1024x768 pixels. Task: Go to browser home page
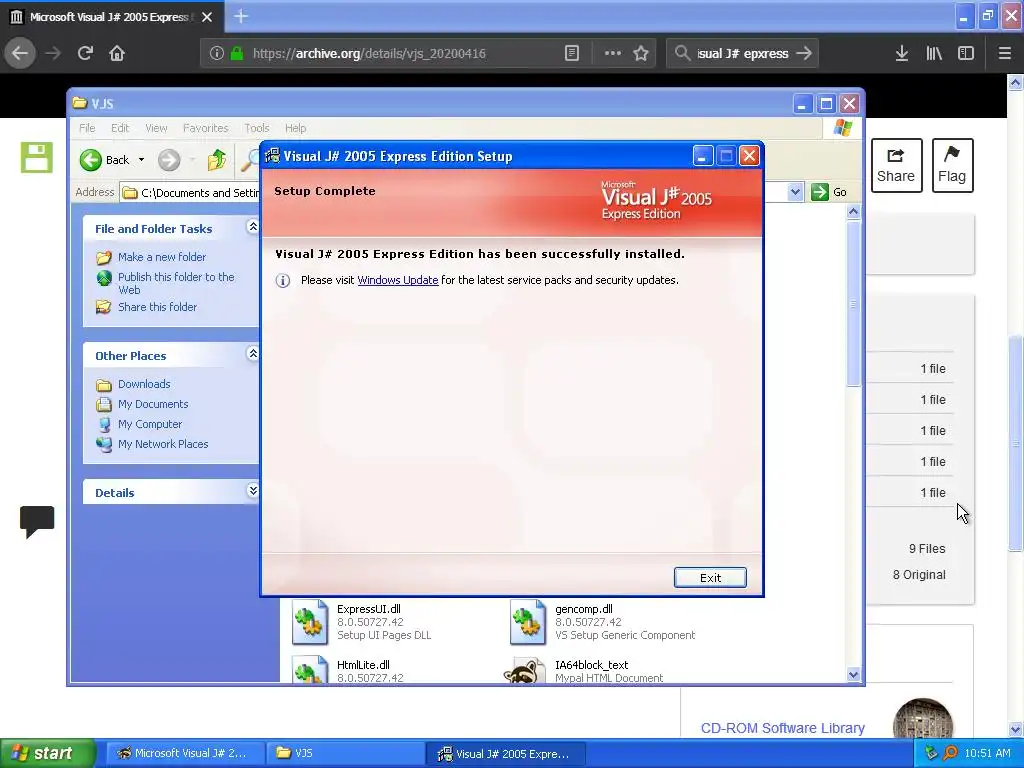[x=117, y=53]
